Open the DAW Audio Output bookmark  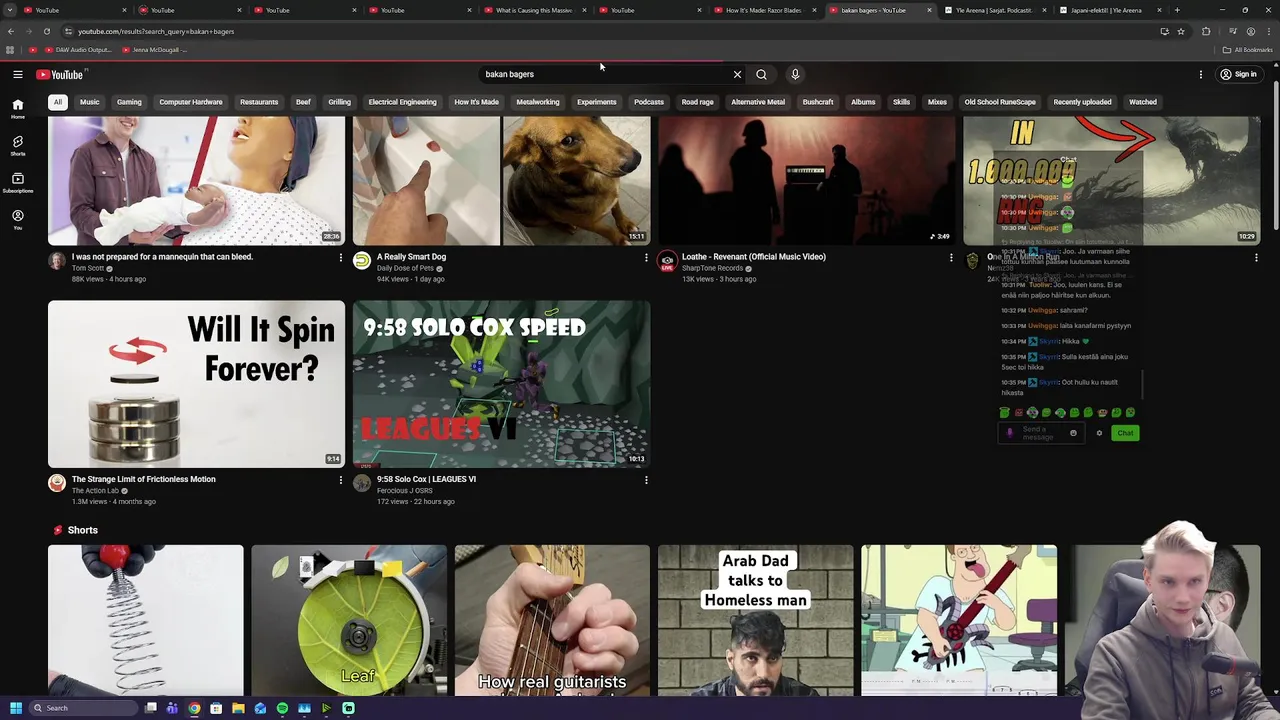[78, 50]
